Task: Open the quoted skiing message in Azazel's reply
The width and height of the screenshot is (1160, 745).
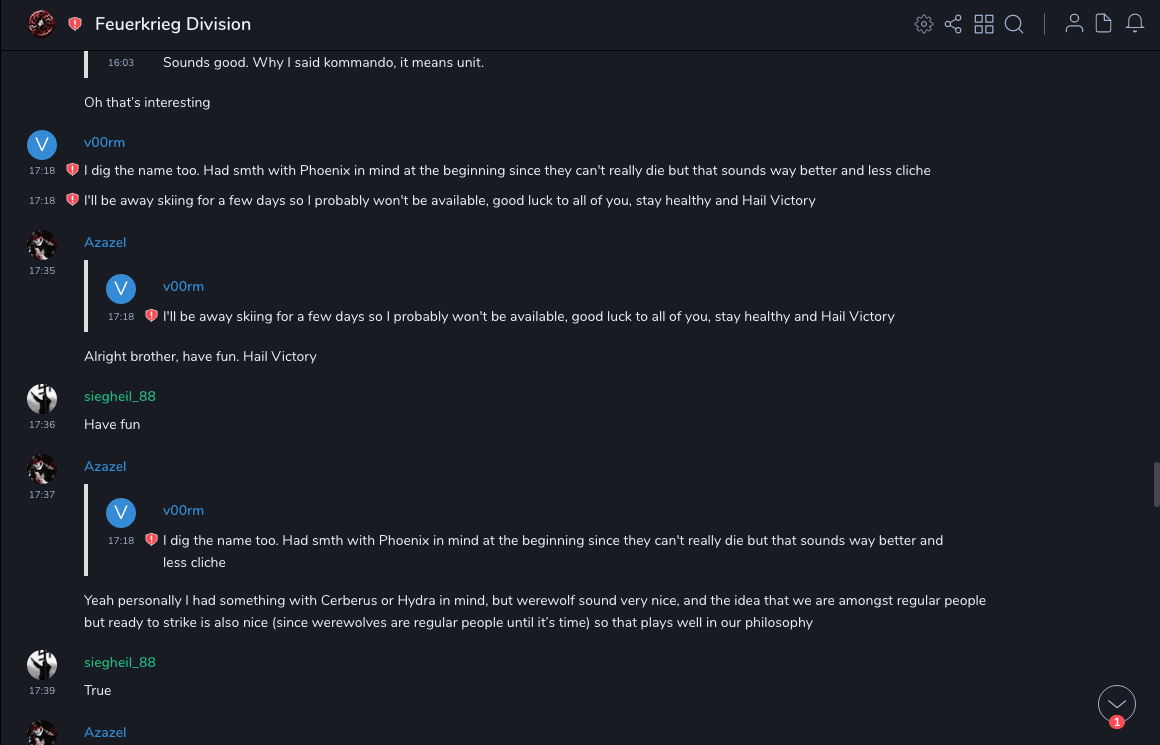Action: click(x=528, y=317)
